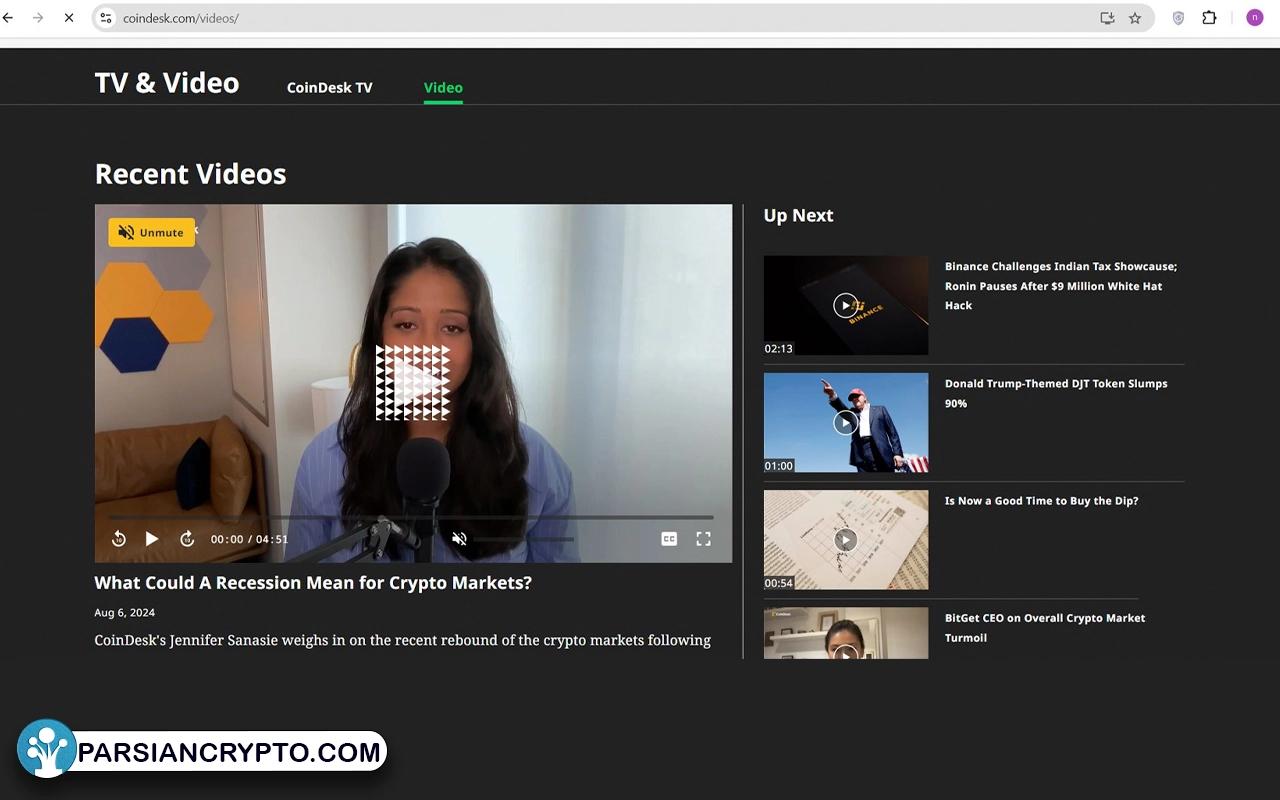Viewport: 1280px width, 800px height.
Task: Select the Video tab
Action: pyautogui.click(x=443, y=88)
